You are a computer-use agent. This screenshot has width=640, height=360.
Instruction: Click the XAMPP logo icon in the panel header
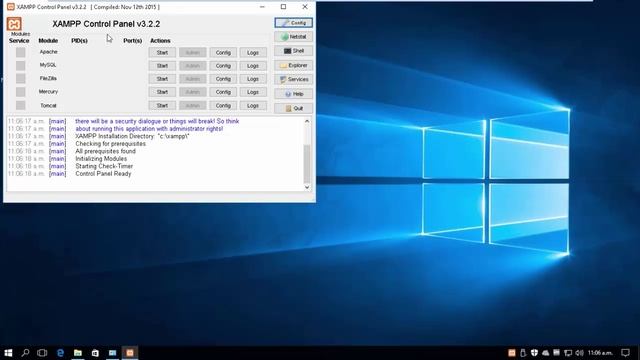pos(14,24)
